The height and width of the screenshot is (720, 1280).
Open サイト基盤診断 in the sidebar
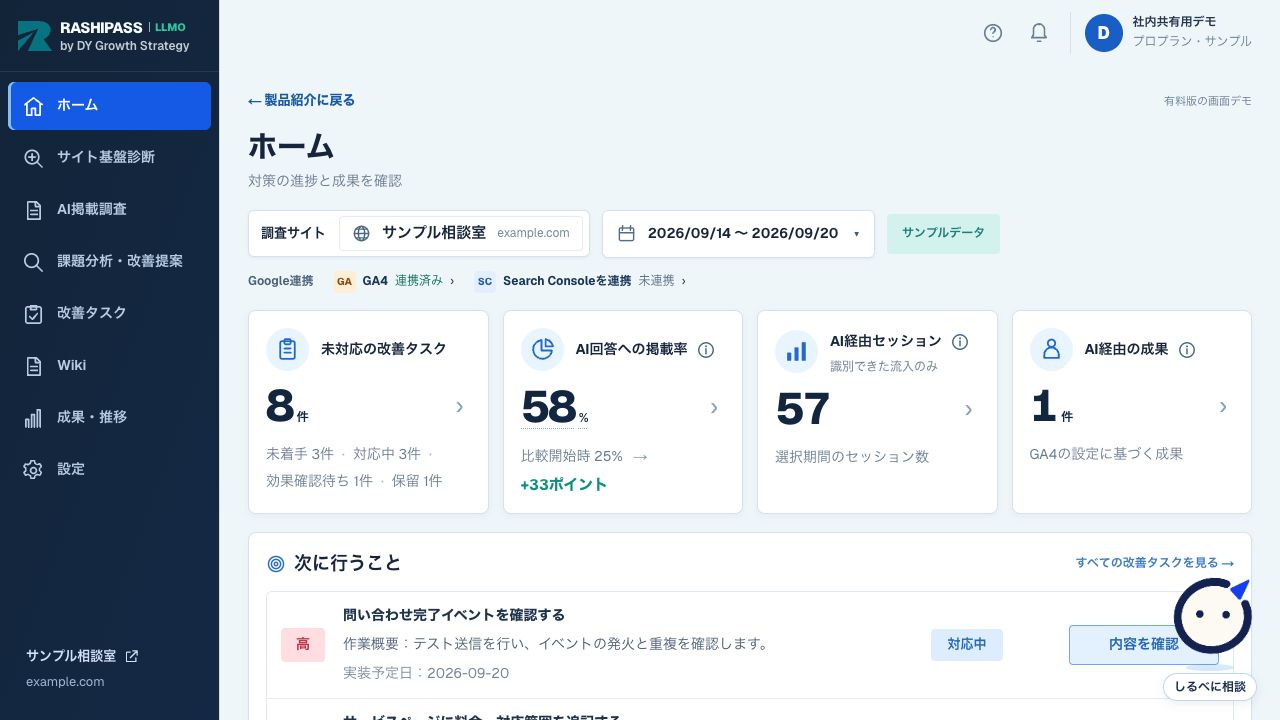coord(110,158)
